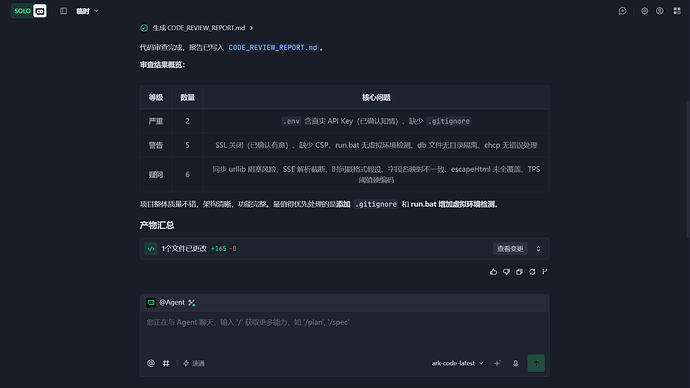
Task: Add context with the # icon
Action: pos(166,363)
